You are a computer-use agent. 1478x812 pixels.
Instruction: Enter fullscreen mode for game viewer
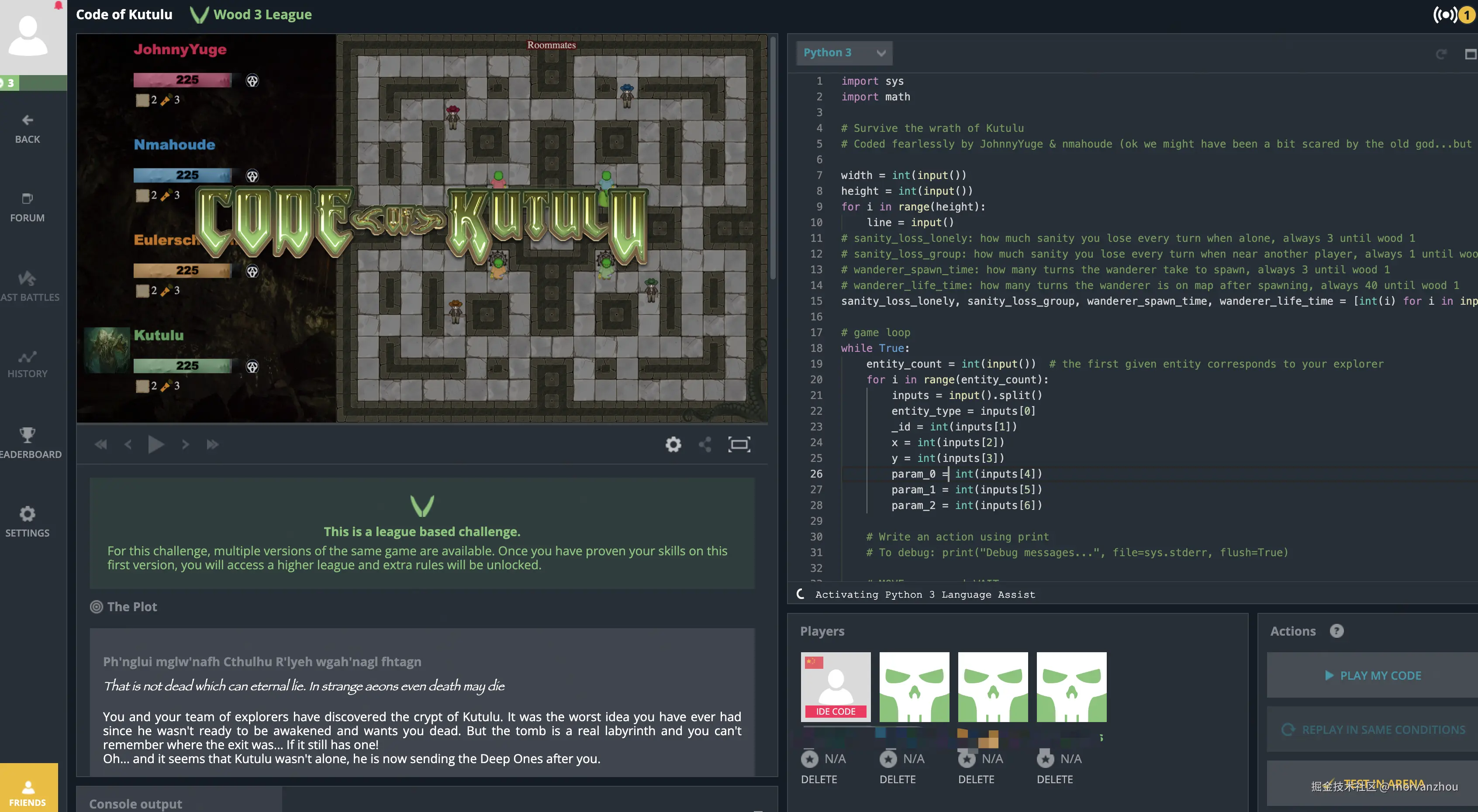739,444
